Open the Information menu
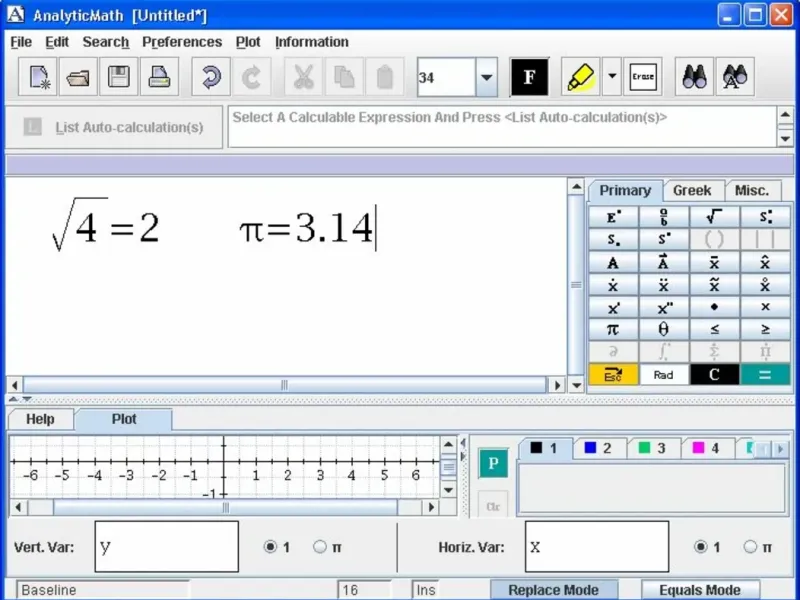 click(312, 42)
